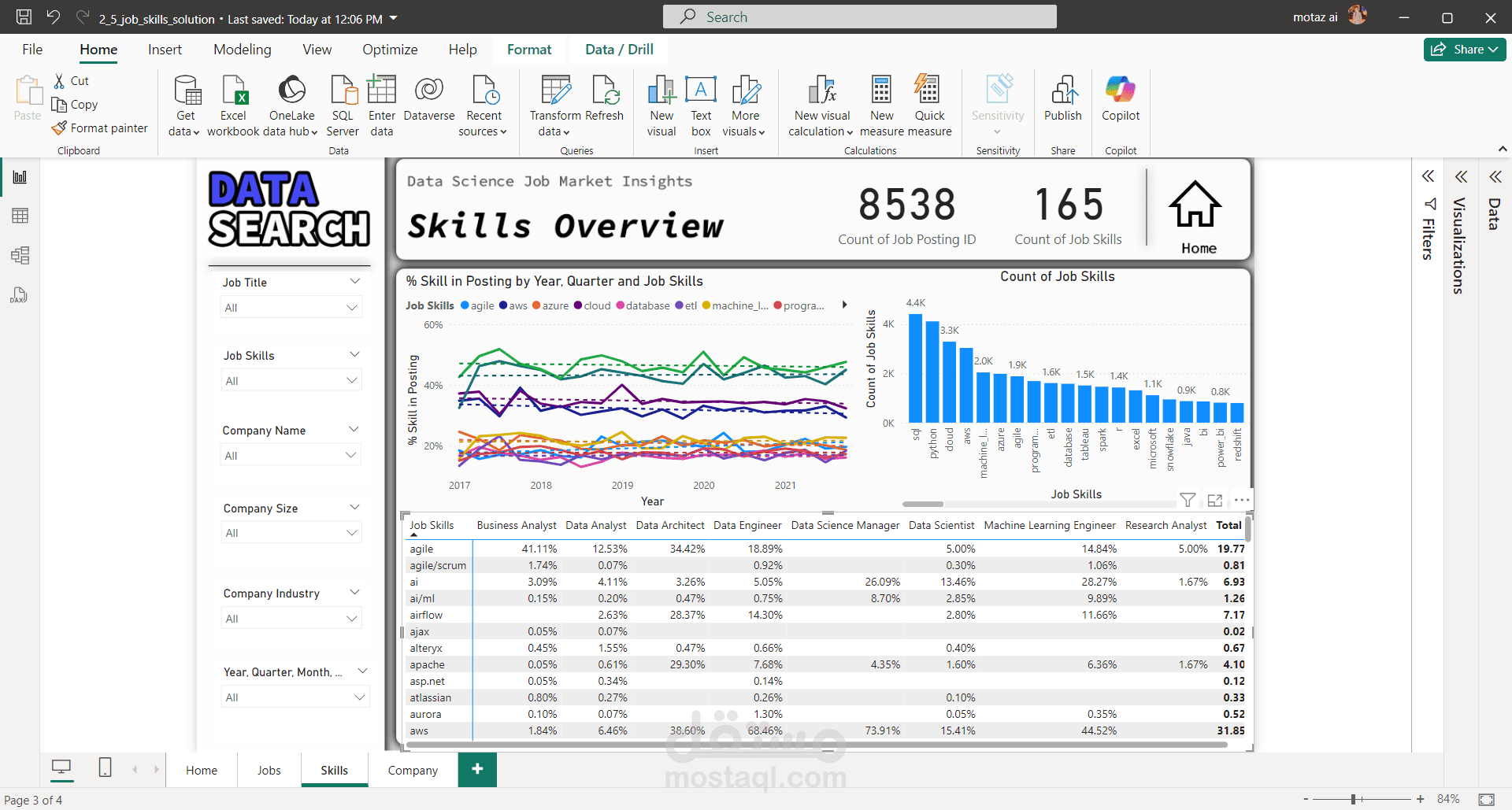Switch to mobile layout view

[105, 767]
